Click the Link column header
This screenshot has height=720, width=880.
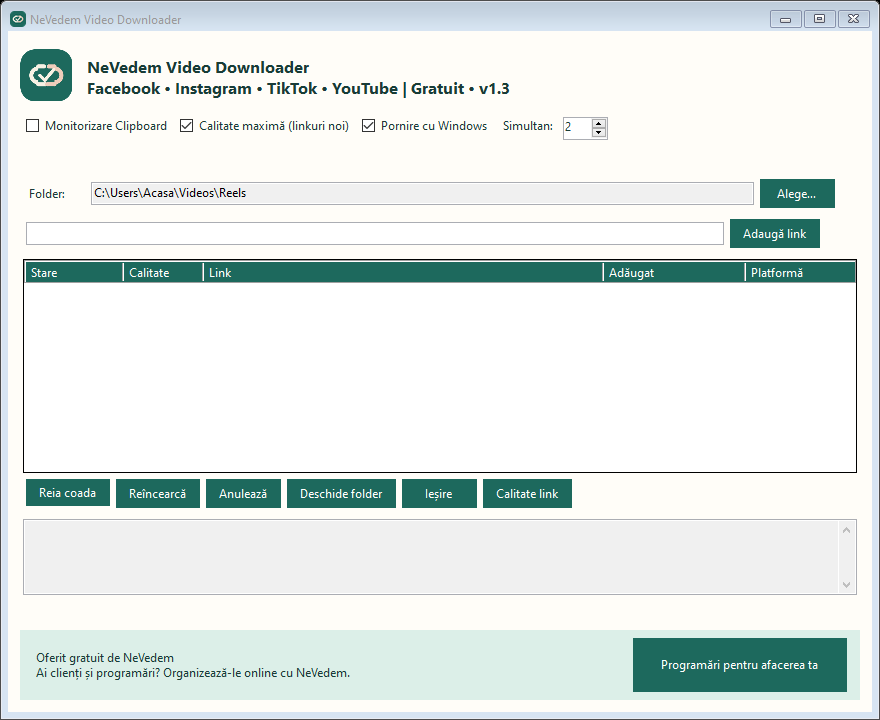403,273
